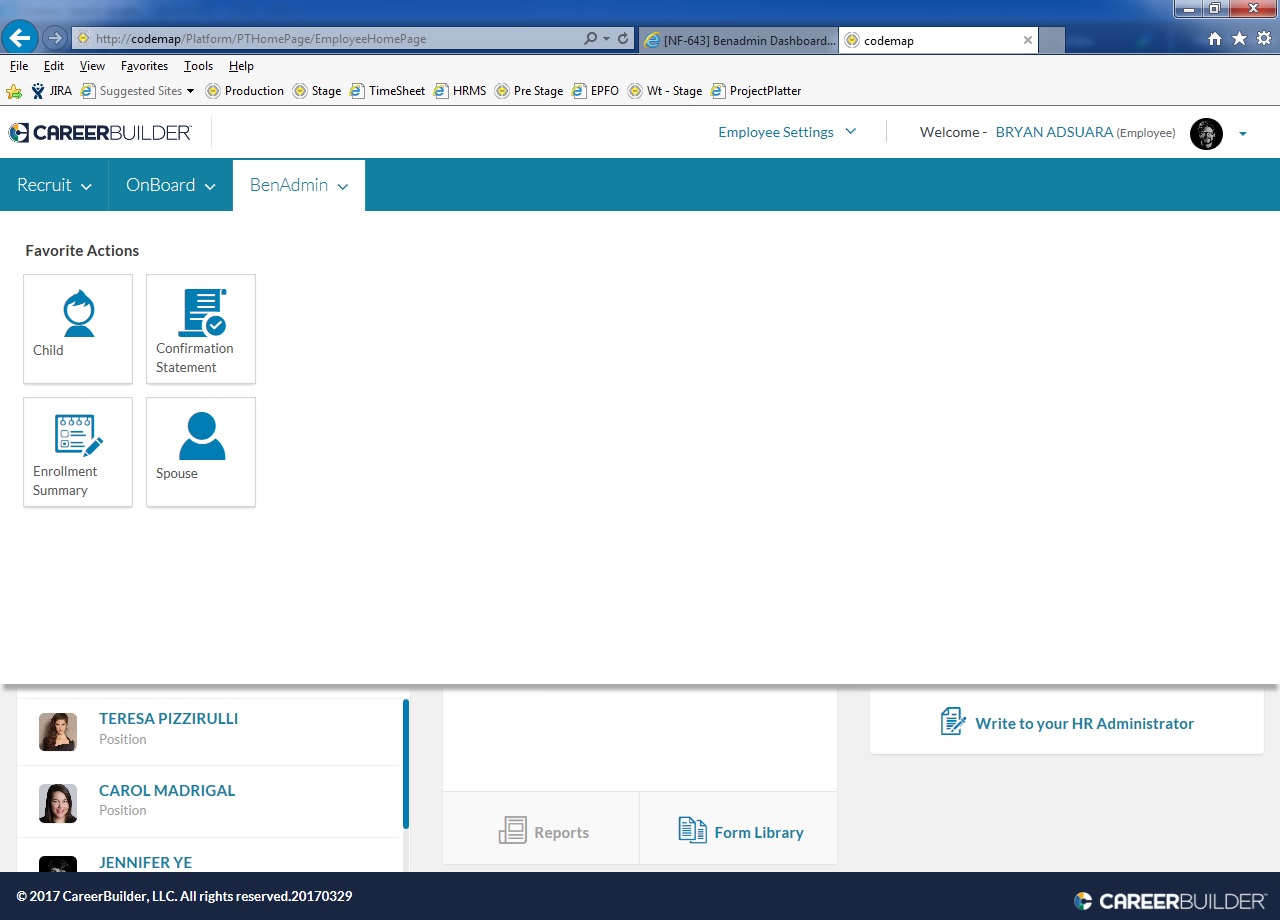Image resolution: width=1280 pixels, height=920 pixels.
Task: Refresh the page using the reload icon
Action: coord(623,39)
